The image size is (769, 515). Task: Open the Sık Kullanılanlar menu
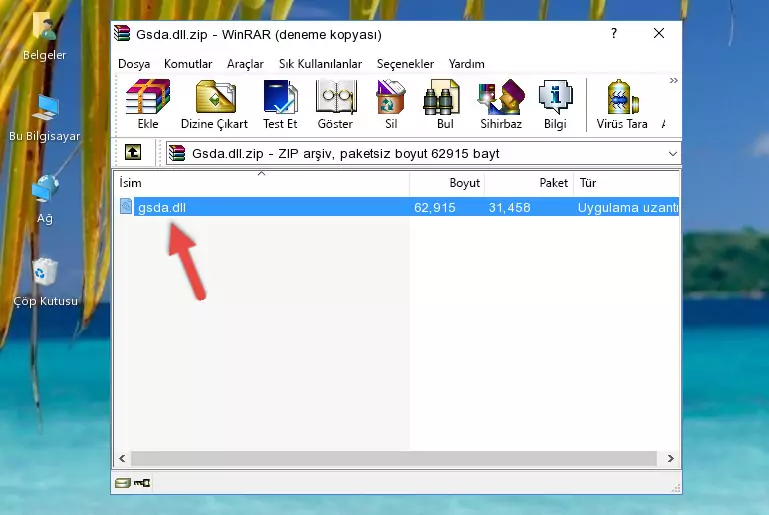(320, 64)
